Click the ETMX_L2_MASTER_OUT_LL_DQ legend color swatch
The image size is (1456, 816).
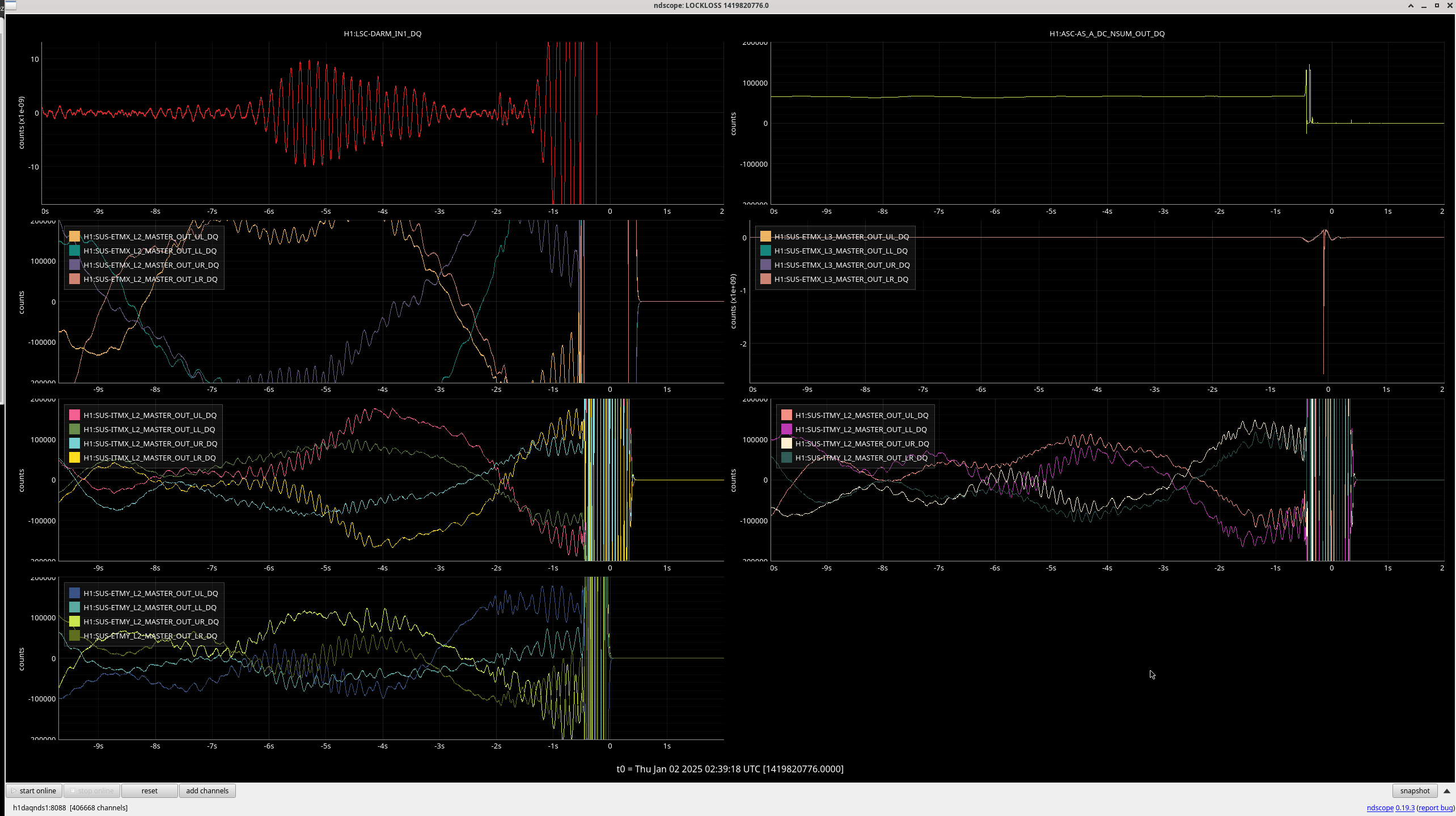(x=74, y=251)
